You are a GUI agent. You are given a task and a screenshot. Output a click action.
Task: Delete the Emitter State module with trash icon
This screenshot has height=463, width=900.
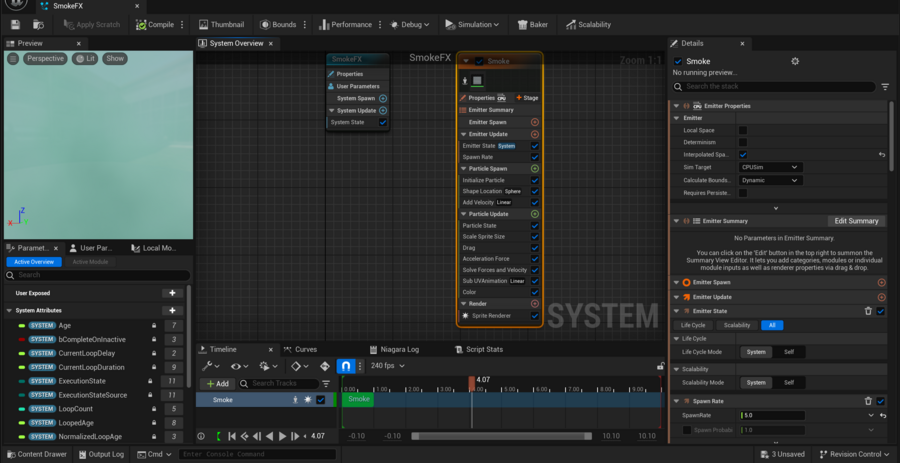(x=868, y=311)
